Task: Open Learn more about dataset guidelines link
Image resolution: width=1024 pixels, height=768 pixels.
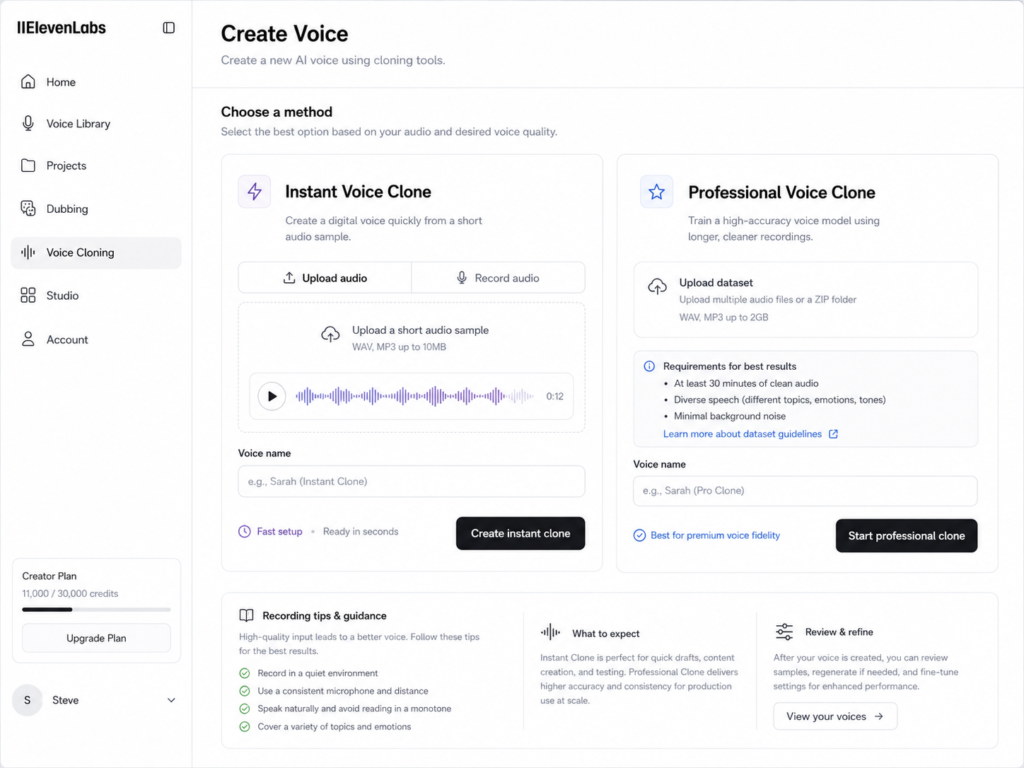Action: point(743,434)
